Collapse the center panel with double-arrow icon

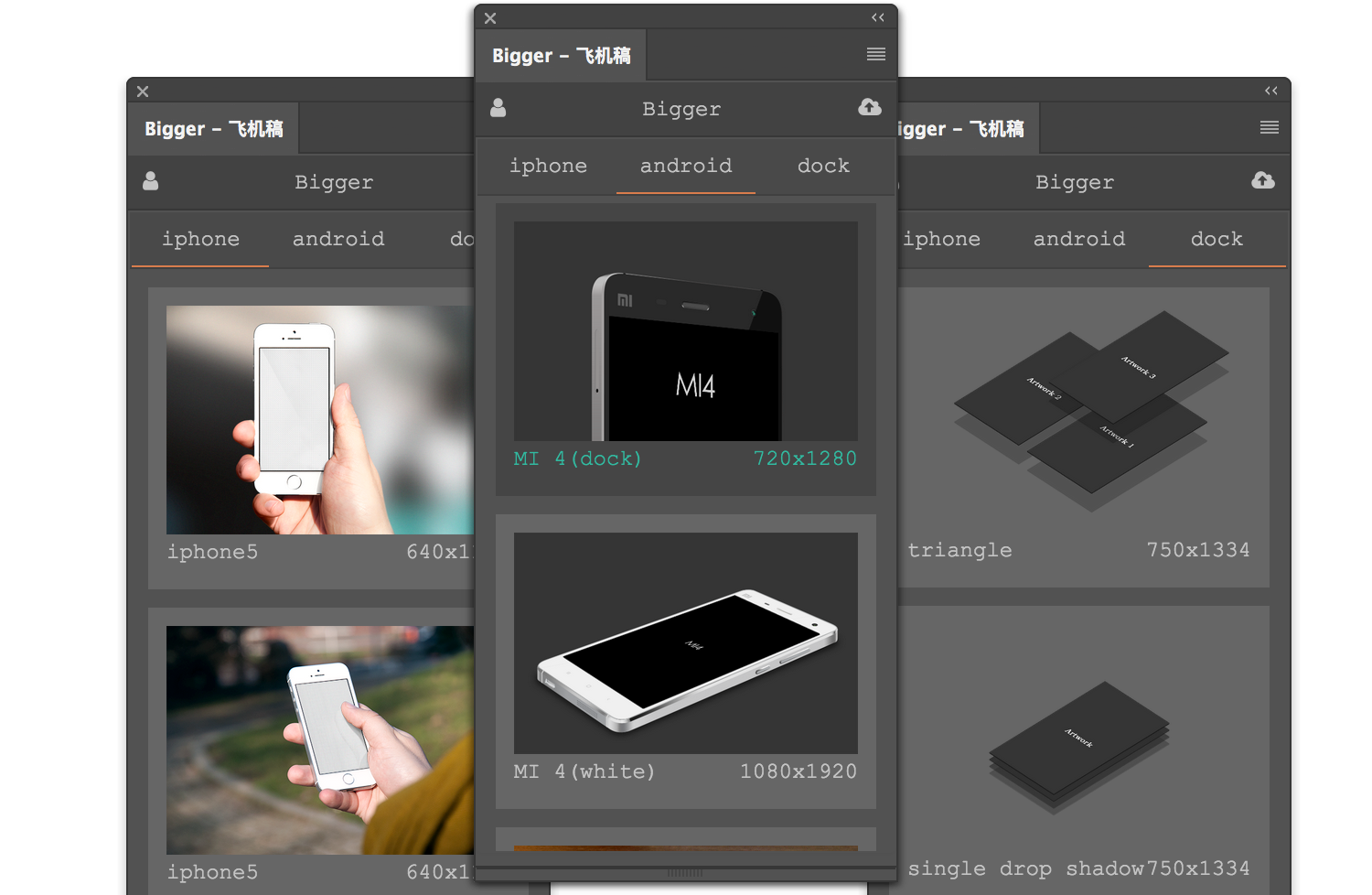[x=878, y=17]
